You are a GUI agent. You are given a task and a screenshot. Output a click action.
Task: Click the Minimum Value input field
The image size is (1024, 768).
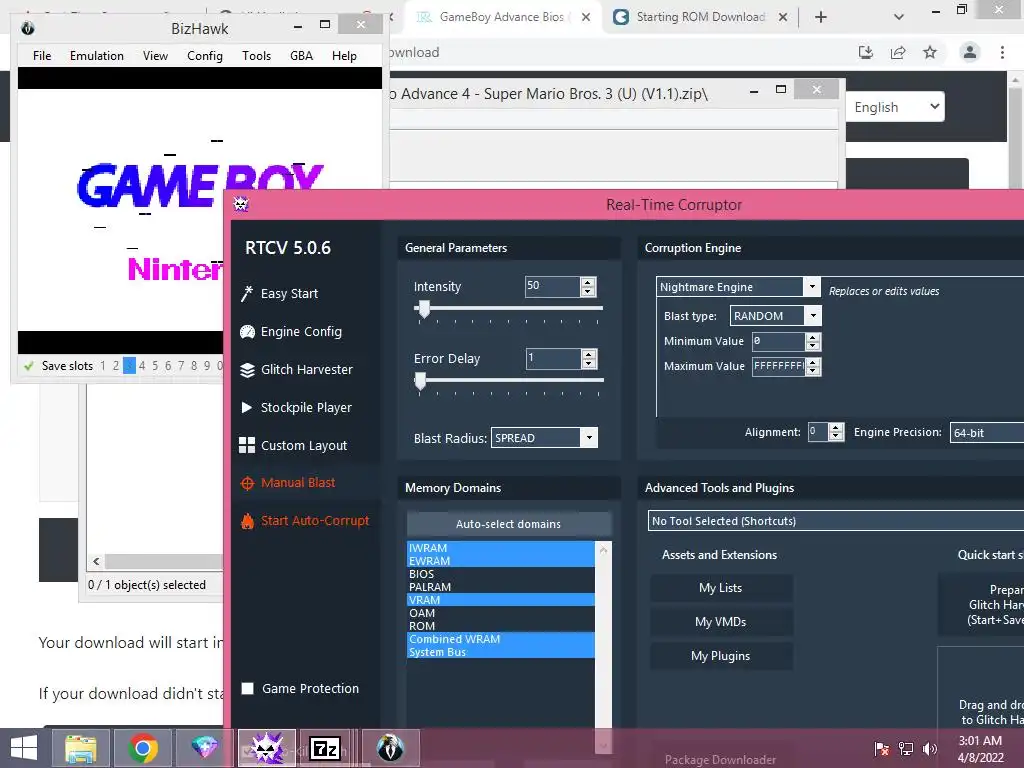click(778, 341)
